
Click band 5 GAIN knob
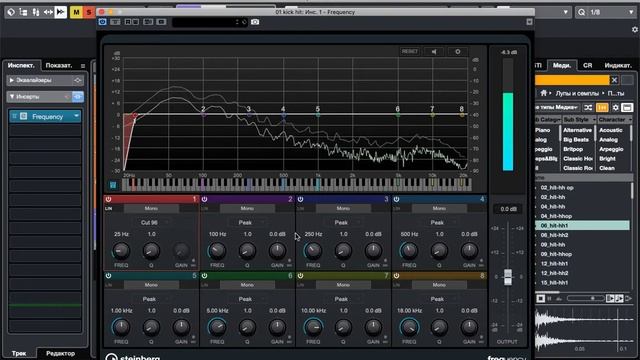pos(181,327)
